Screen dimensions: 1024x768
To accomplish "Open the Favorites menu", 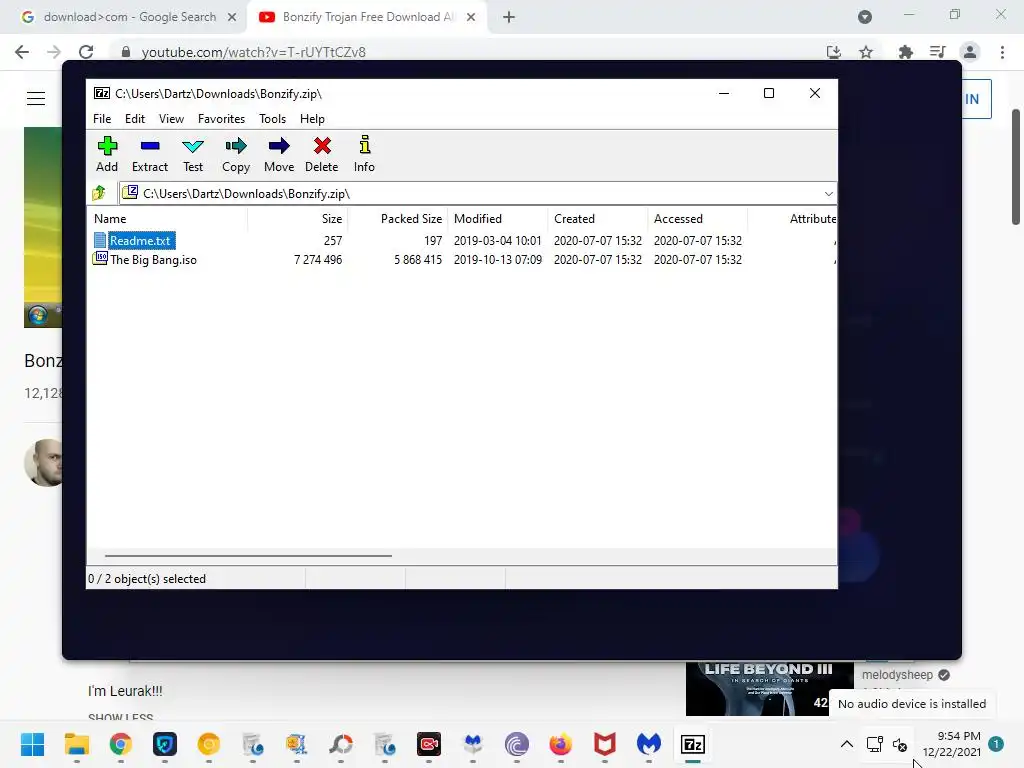I will click(221, 119).
